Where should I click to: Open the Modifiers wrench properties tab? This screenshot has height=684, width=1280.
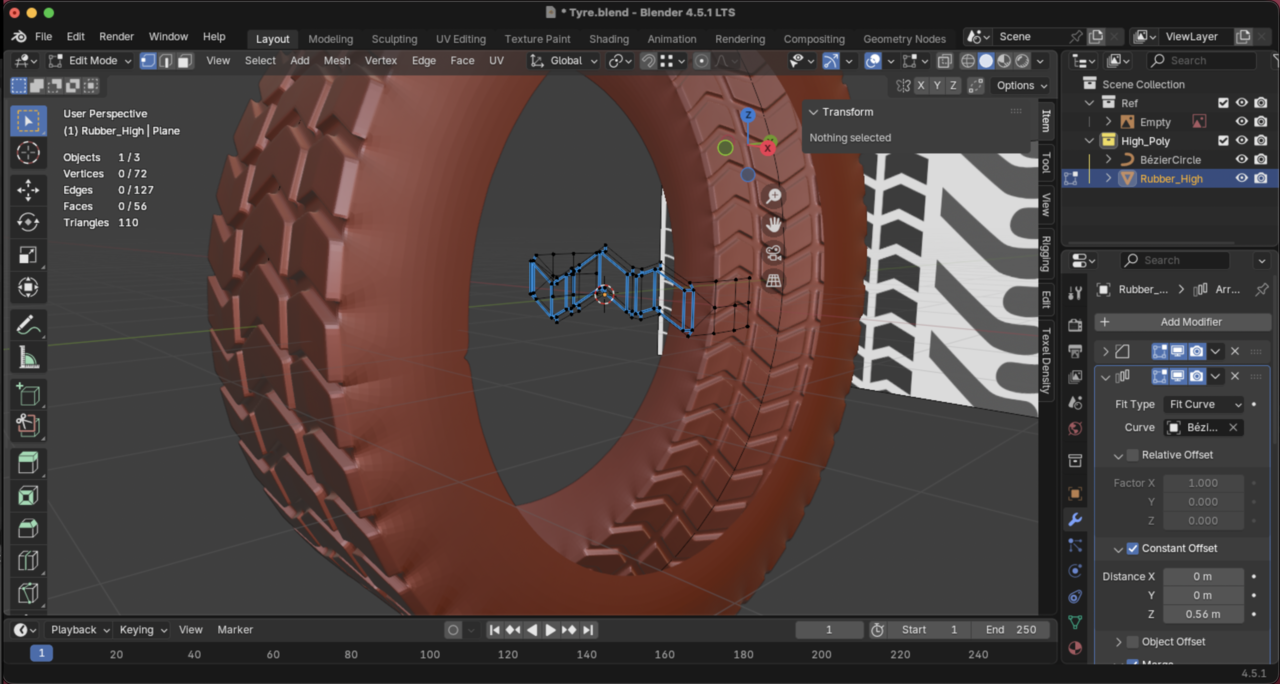click(x=1075, y=520)
